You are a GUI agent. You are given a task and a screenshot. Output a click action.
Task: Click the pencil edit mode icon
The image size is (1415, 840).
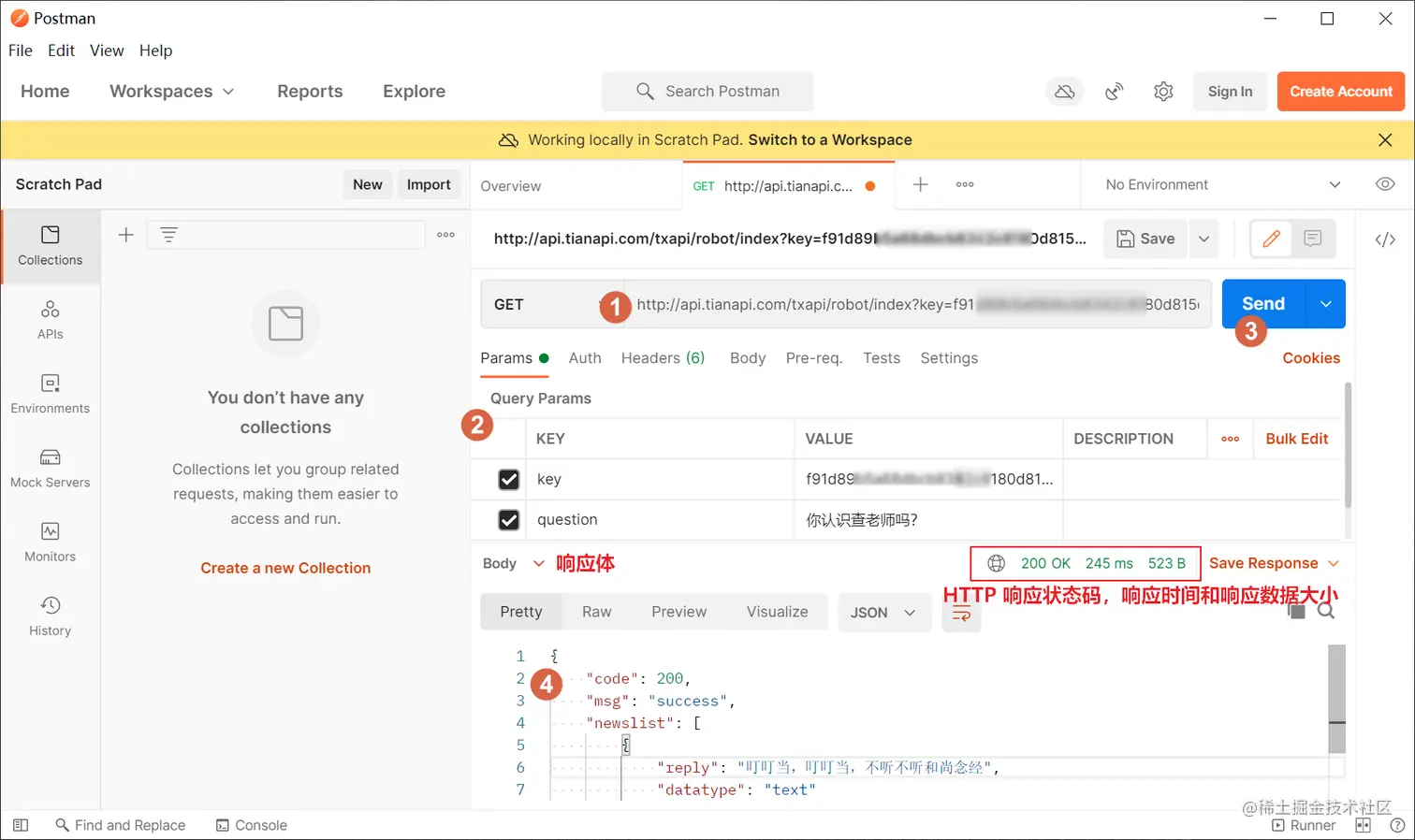click(x=1271, y=239)
